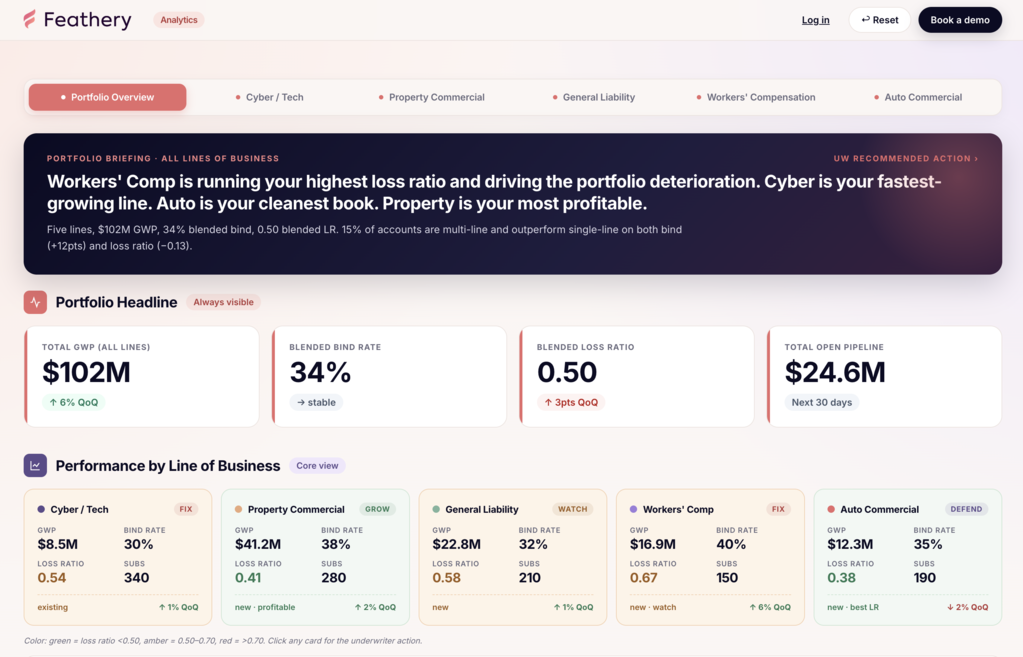Click the Feathery feather logo icon
Image resolution: width=1023 pixels, height=657 pixels.
(29, 19)
